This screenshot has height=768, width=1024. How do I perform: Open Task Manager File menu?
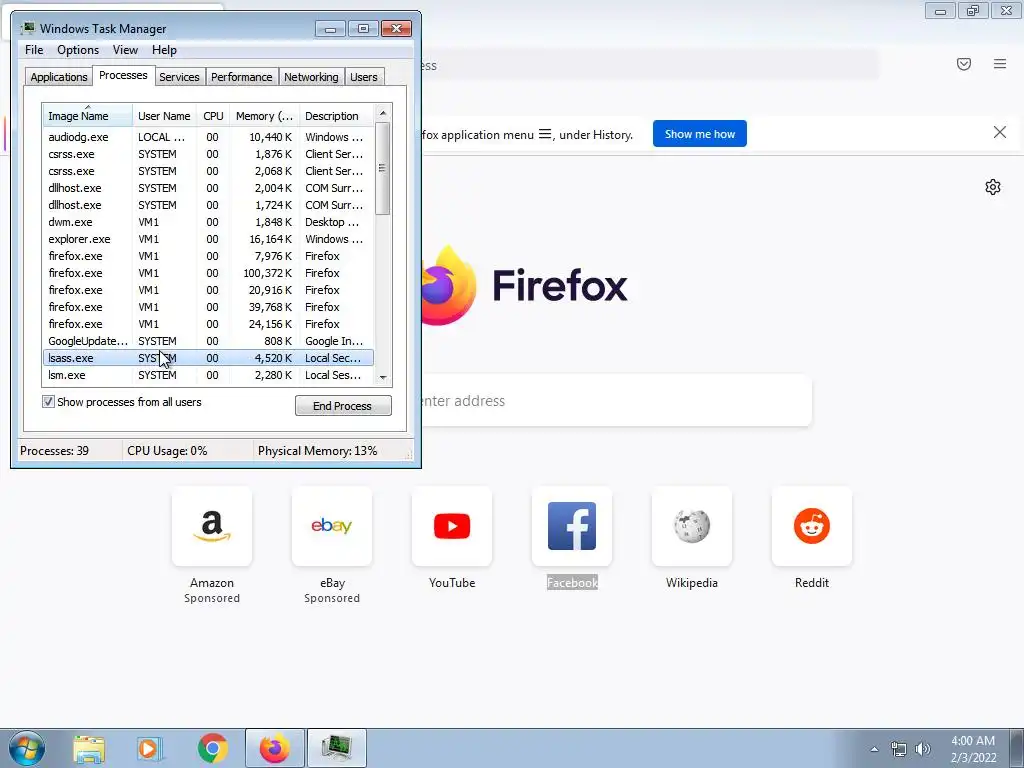[34, 50]
